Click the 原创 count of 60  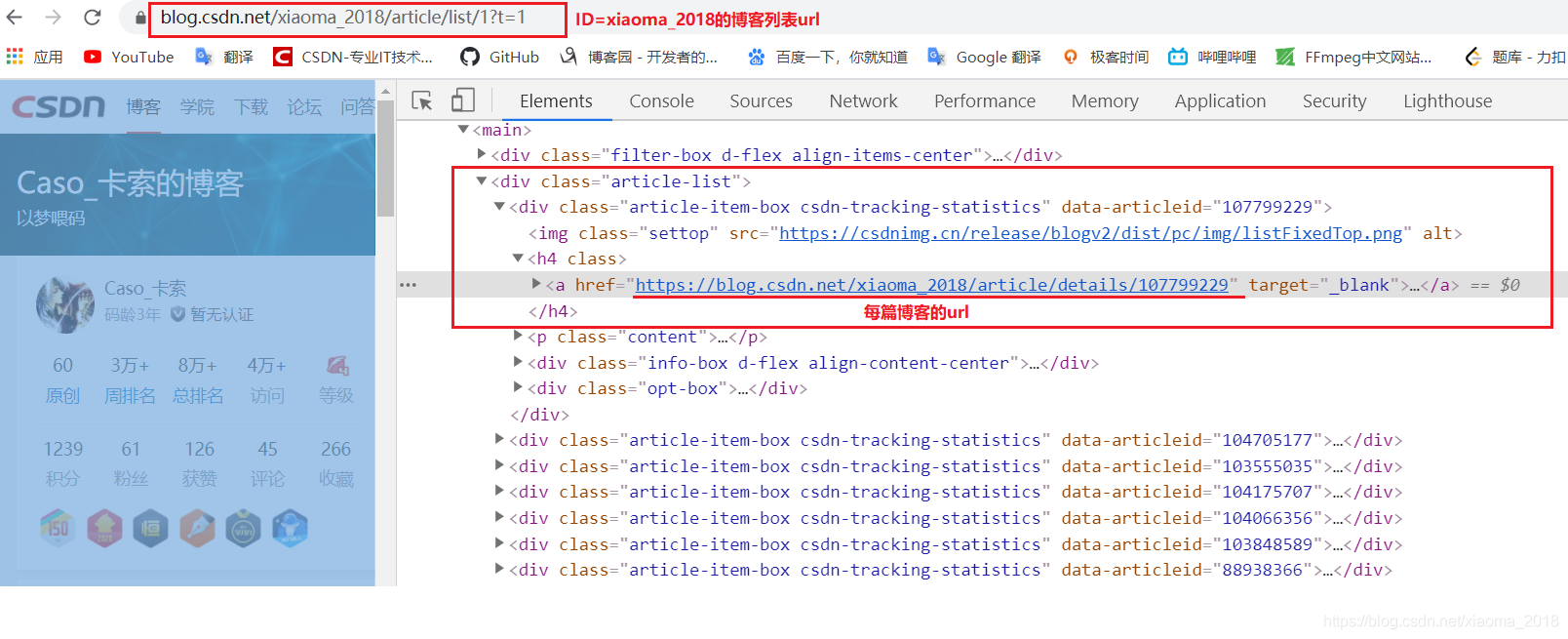pyautogui.click(x=62, y=365)
